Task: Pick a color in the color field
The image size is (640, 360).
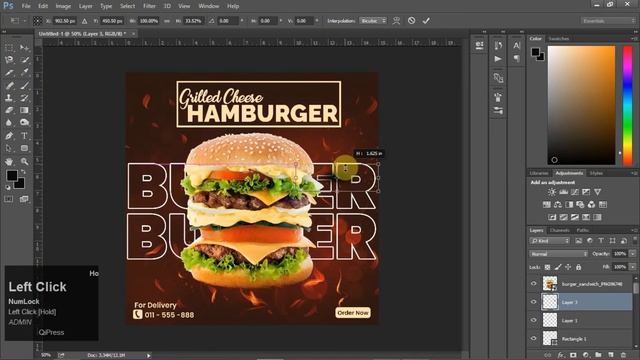Action: point(581,105)
